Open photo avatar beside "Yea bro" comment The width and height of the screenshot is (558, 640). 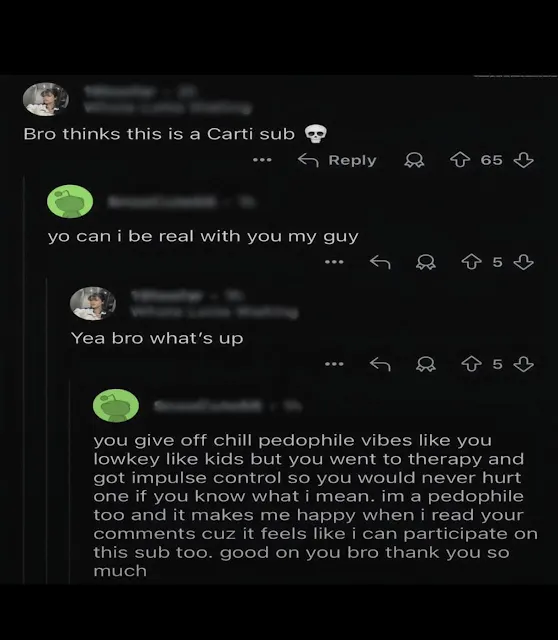(93, 303)
